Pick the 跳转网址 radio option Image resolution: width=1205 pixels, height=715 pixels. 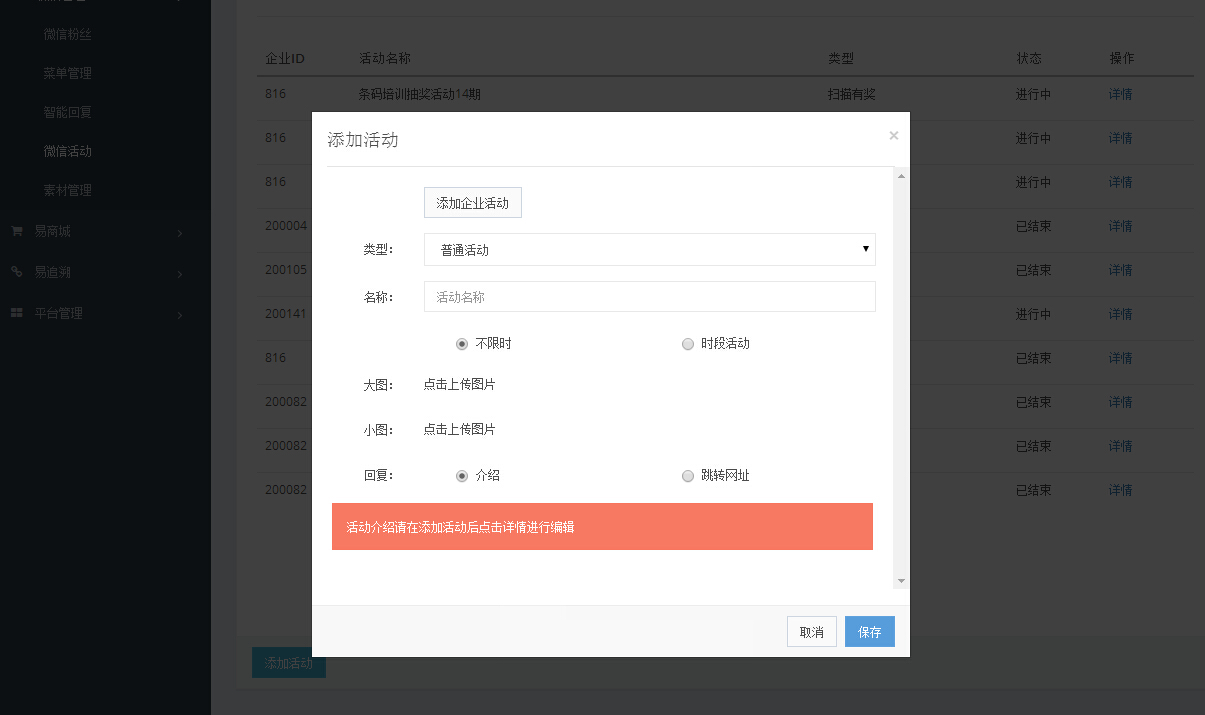[x=687, y=476]
